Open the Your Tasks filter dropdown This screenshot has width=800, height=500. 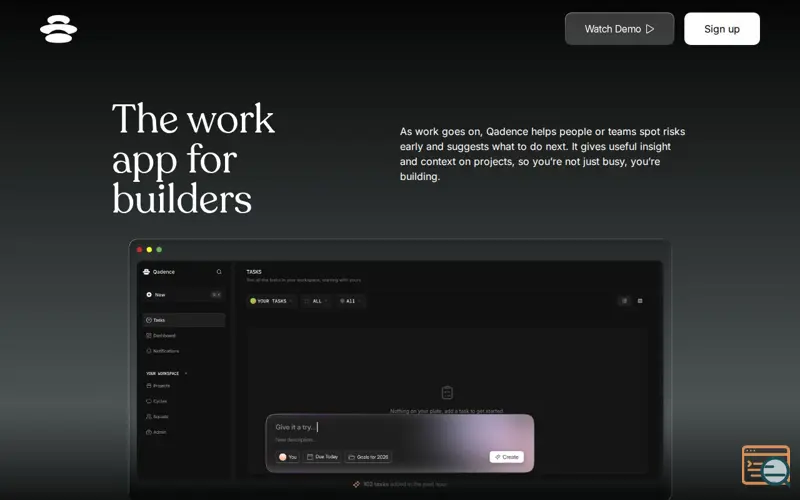[271, 301]
